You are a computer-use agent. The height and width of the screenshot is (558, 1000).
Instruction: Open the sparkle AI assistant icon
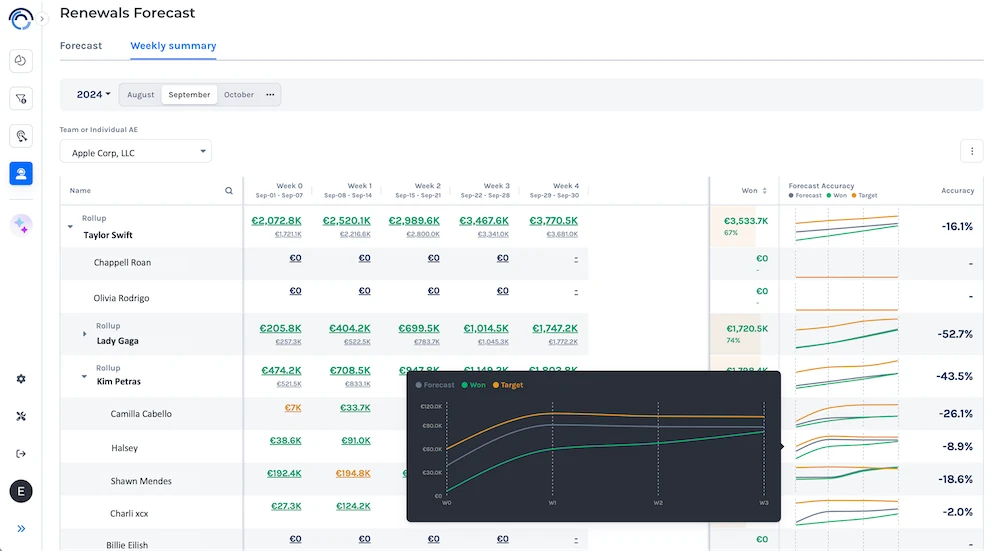tap(21, 225)
